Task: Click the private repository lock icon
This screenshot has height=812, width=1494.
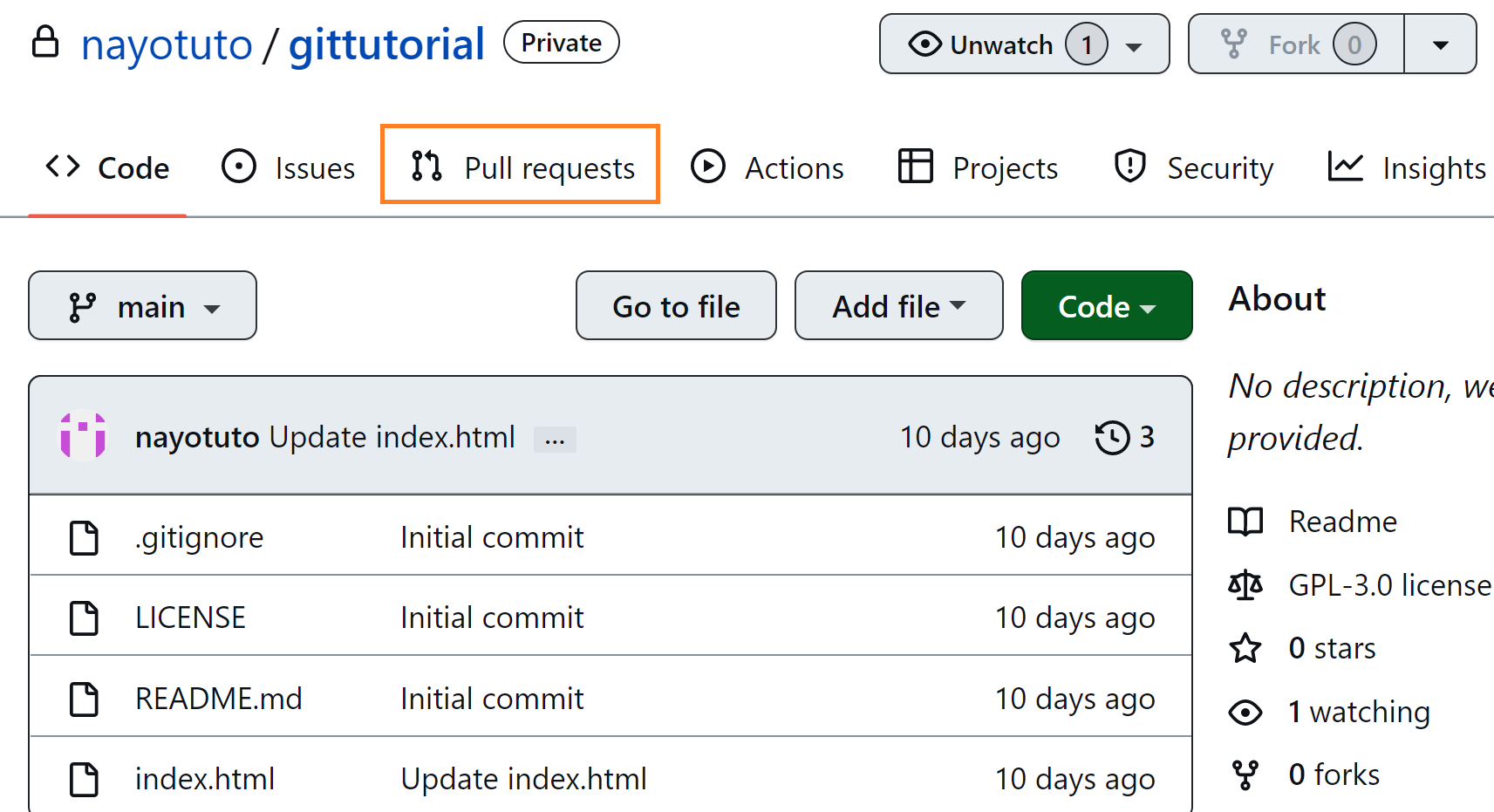Action: [45, 42]
